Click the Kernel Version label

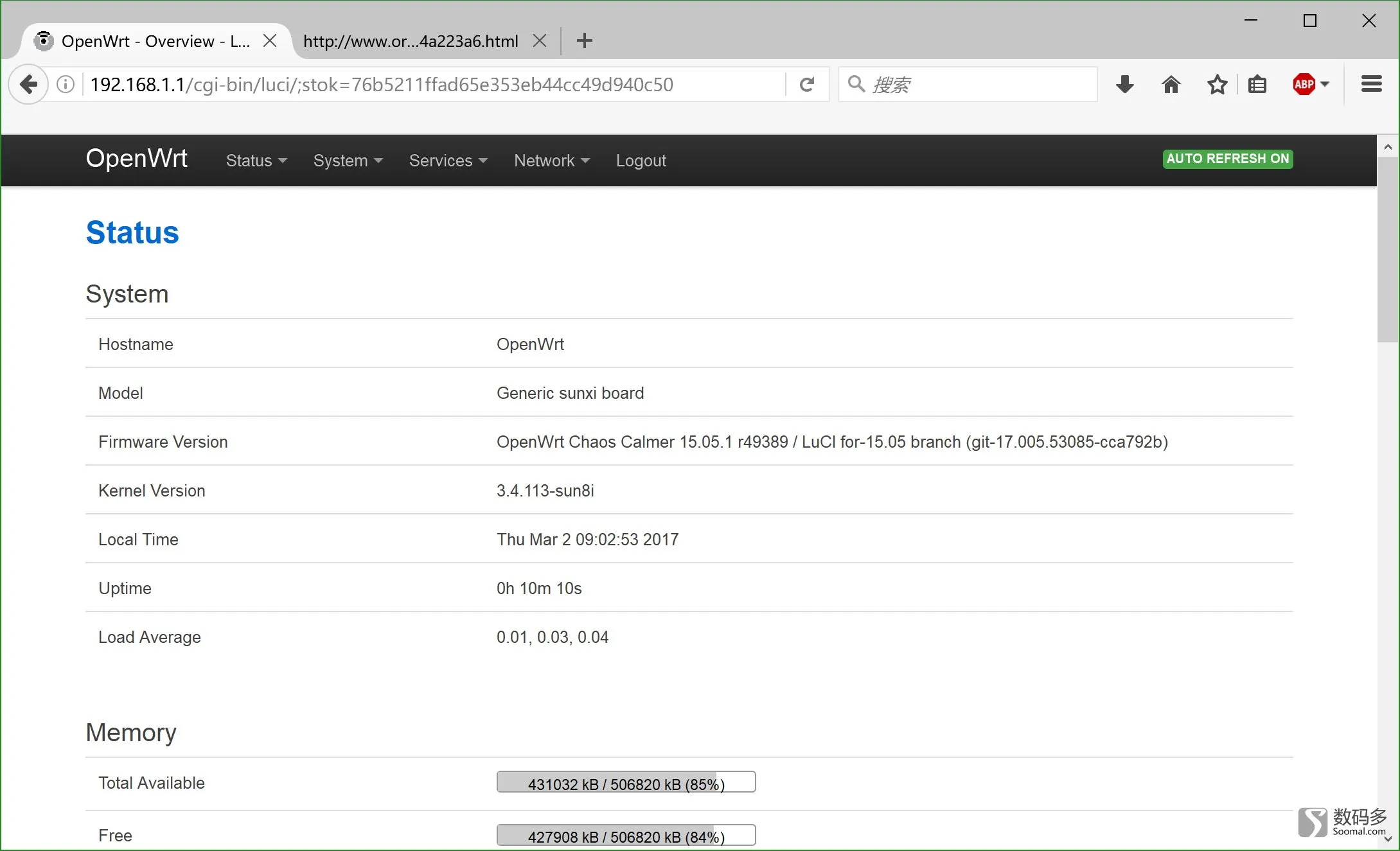[152, 491]
